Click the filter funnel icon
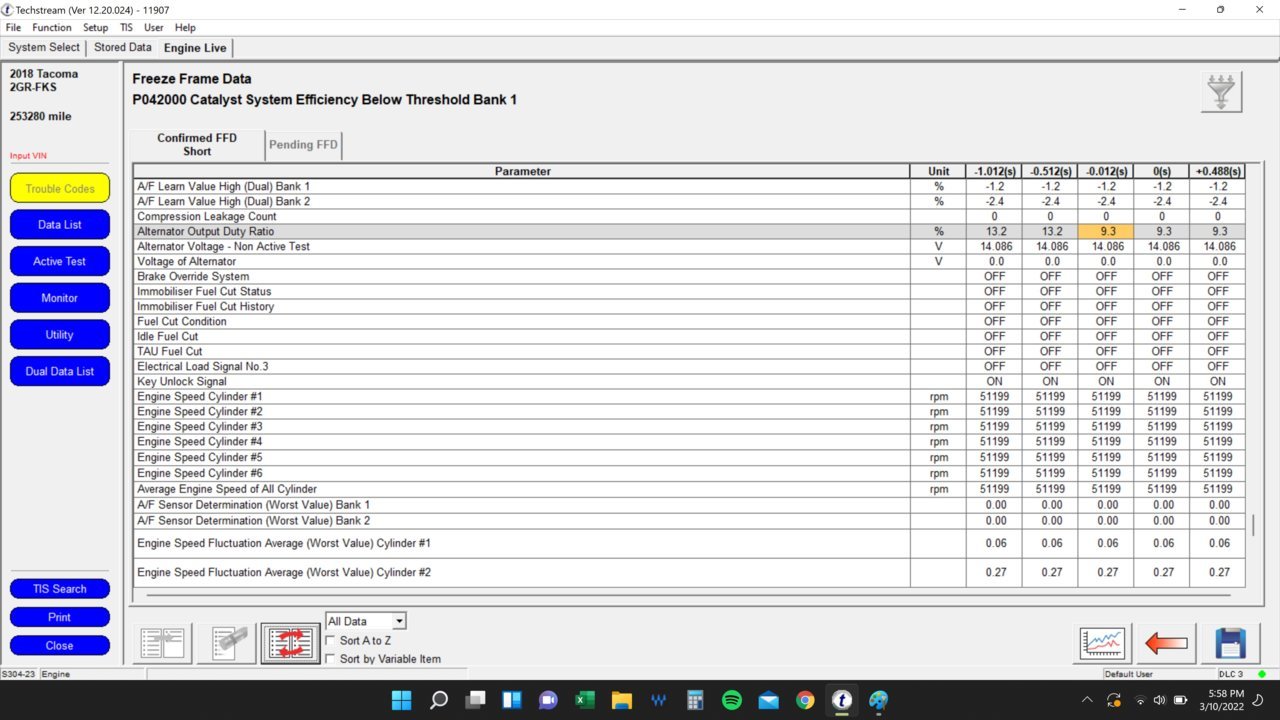Viewport: 1280px width, 720px height. 1221,92
